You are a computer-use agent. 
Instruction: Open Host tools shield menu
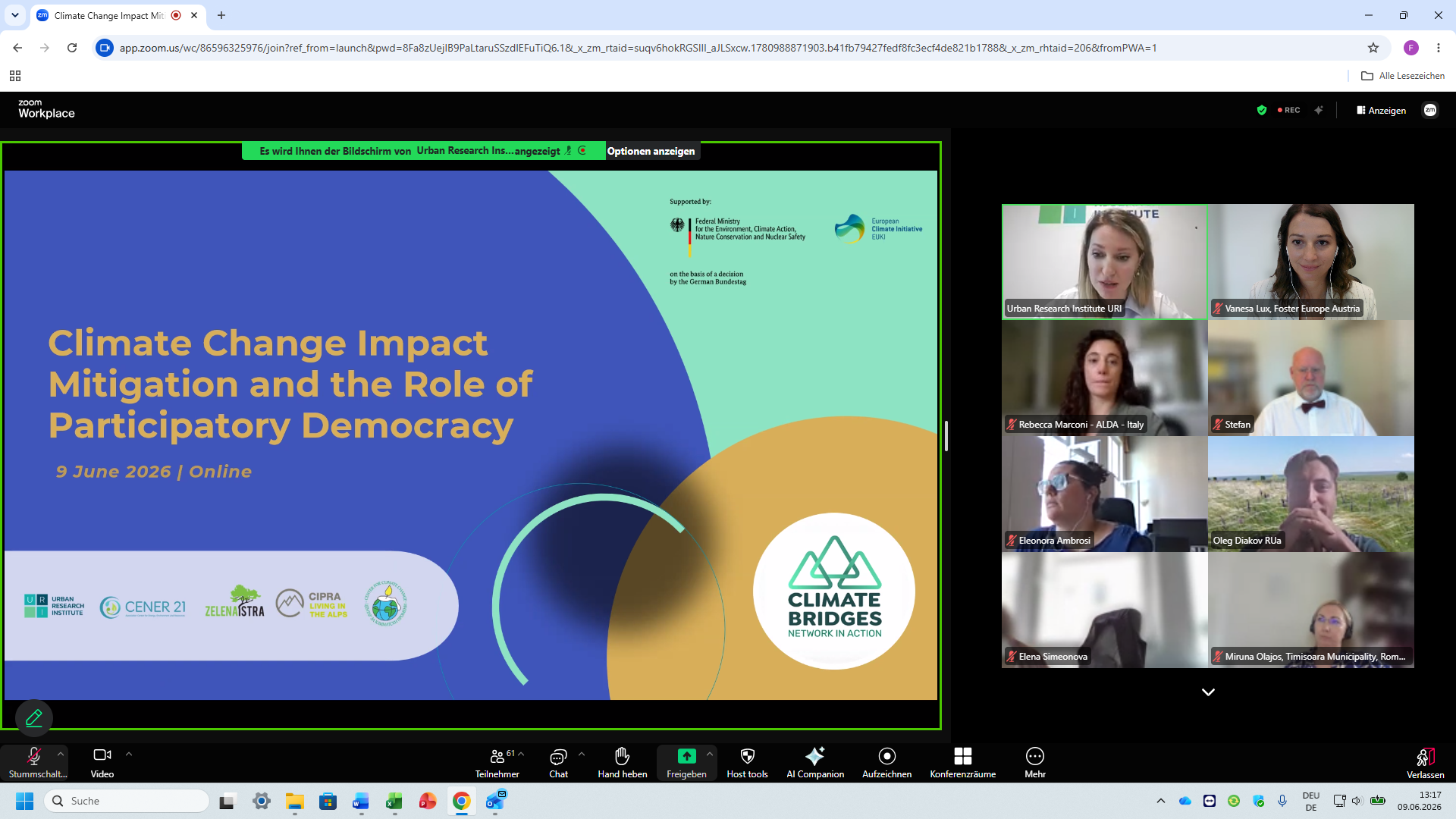[x=748, y=762]
